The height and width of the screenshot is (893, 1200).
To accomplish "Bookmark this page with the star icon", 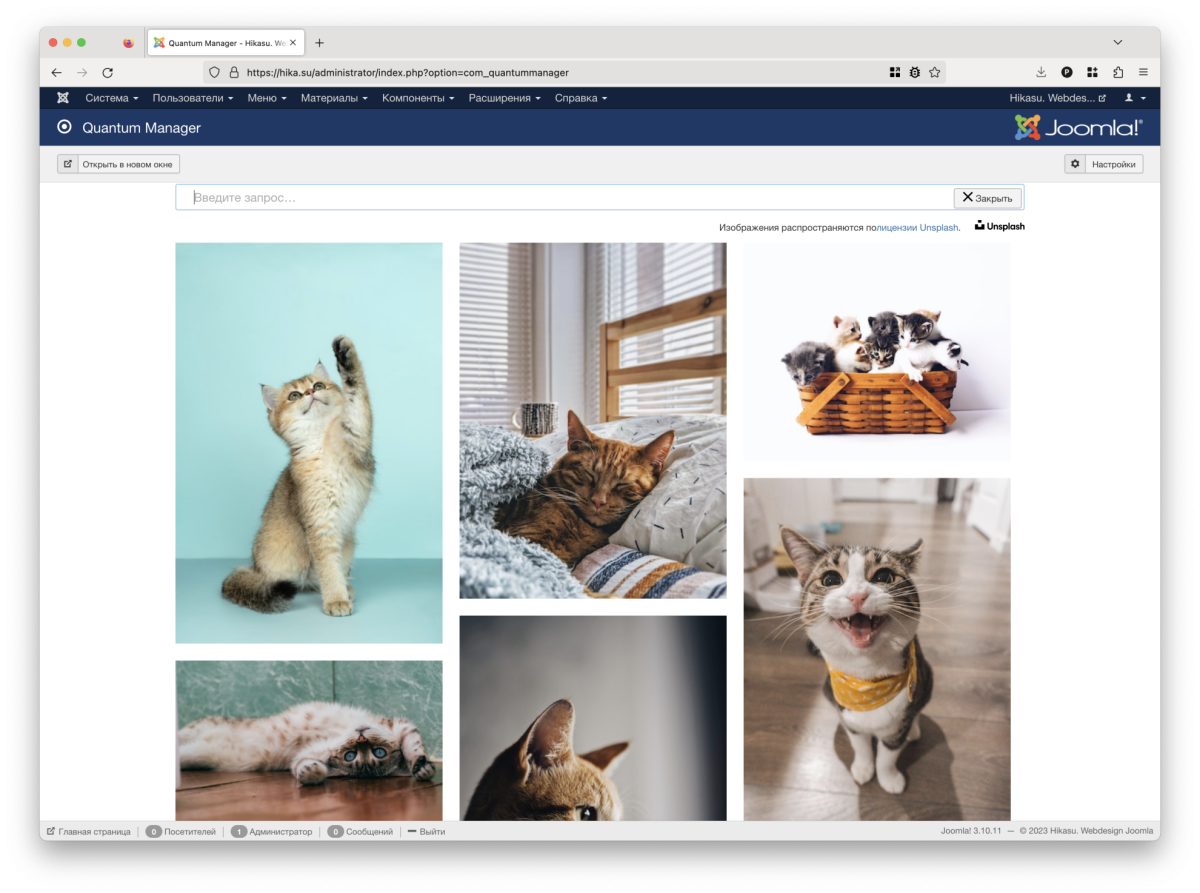I will tap(934, 73).
